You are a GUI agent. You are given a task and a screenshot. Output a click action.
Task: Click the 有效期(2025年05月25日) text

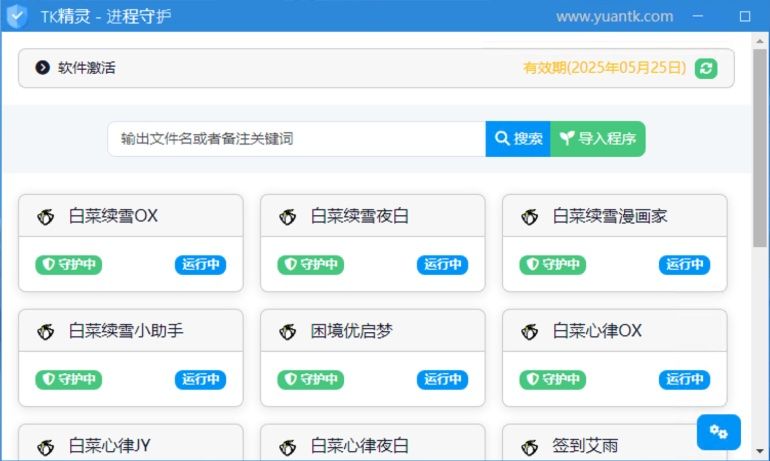point(605,68)
